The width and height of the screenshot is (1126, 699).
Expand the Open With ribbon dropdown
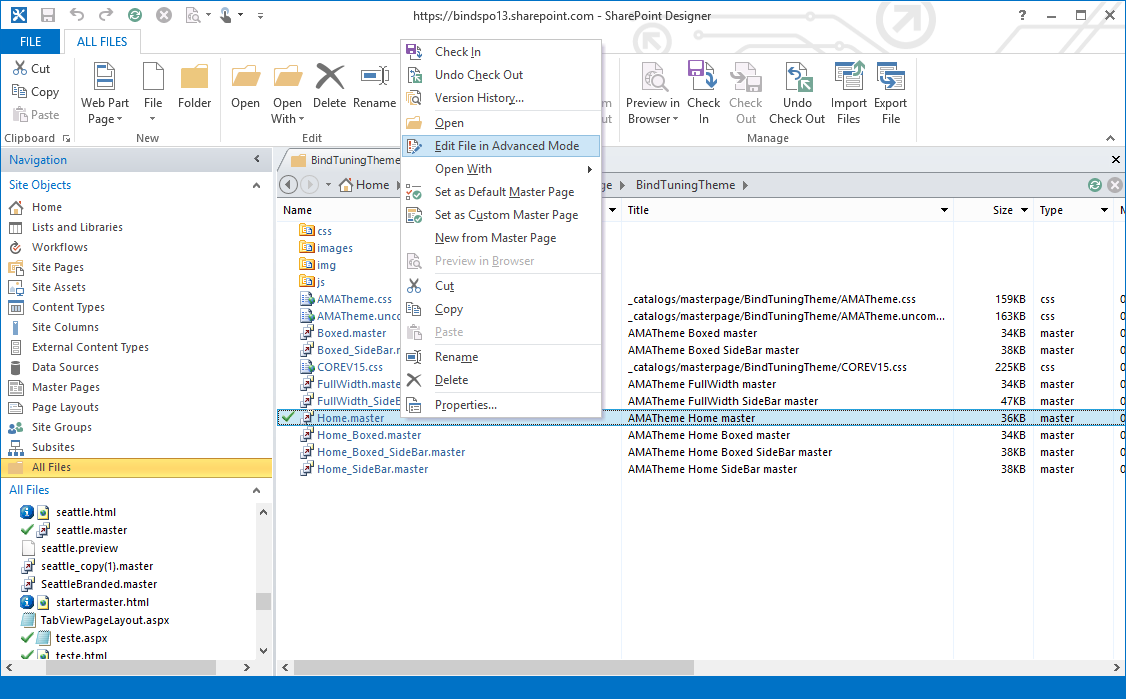[302, 119]
